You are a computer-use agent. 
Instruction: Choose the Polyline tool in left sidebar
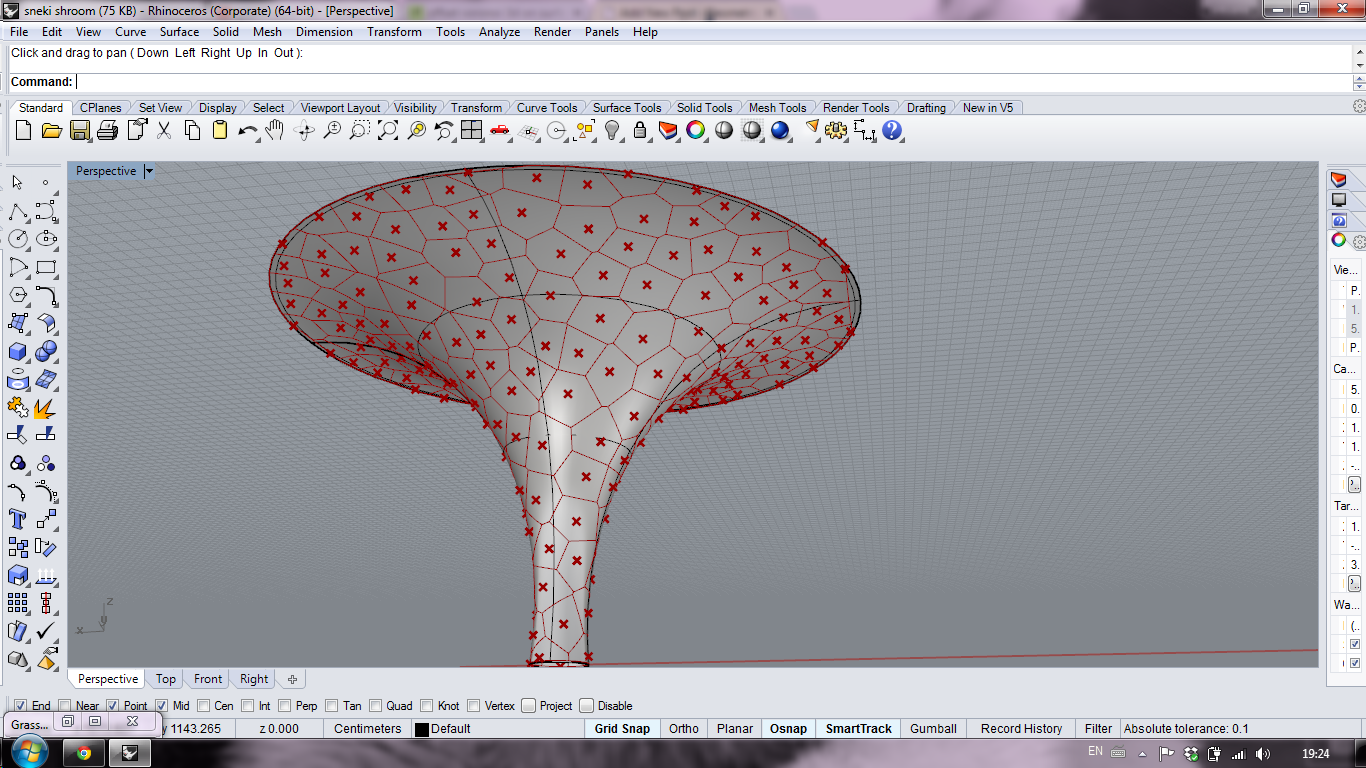pyautogui.click(x=17, y=211)
